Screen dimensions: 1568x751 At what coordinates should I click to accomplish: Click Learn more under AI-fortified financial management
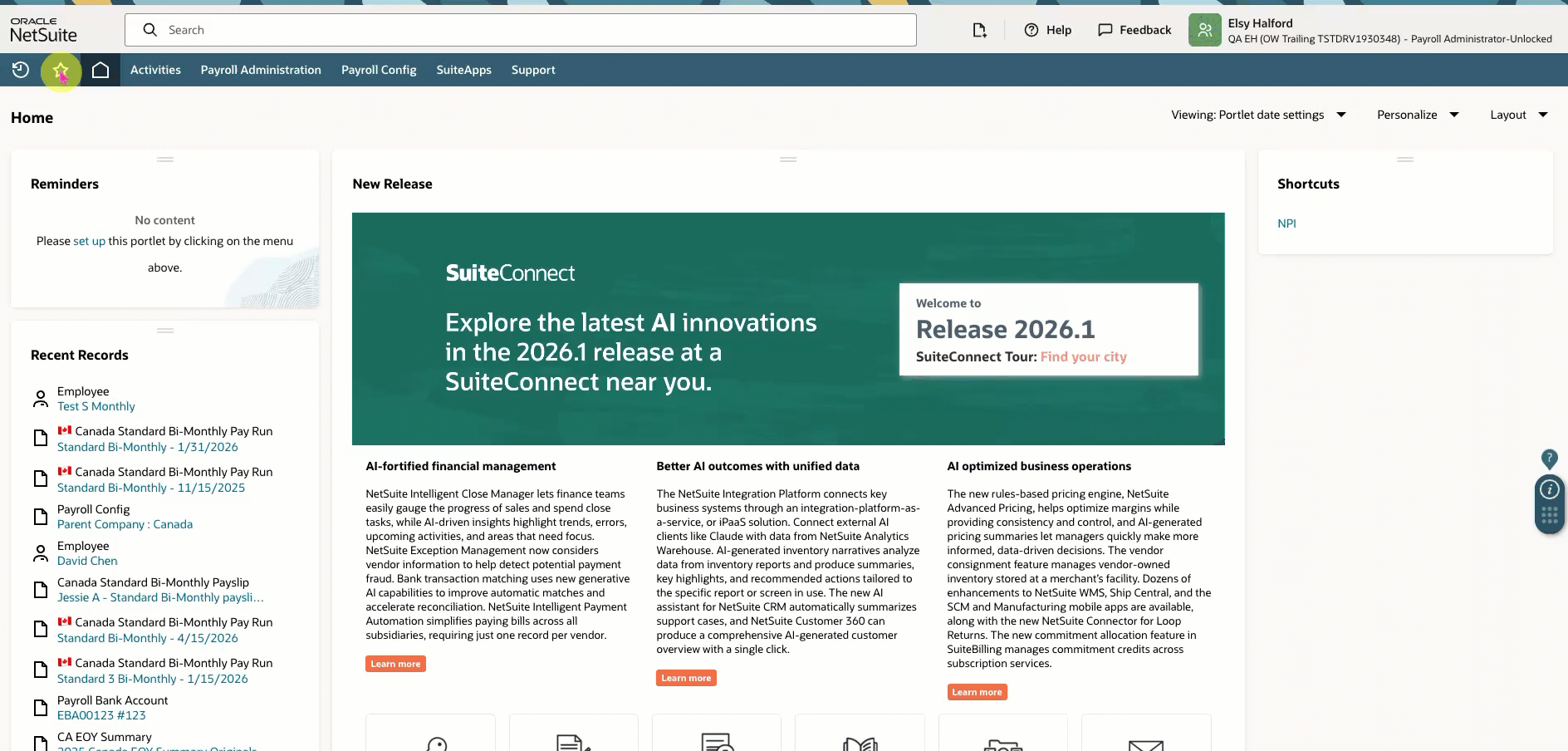(x=395, y=664)
